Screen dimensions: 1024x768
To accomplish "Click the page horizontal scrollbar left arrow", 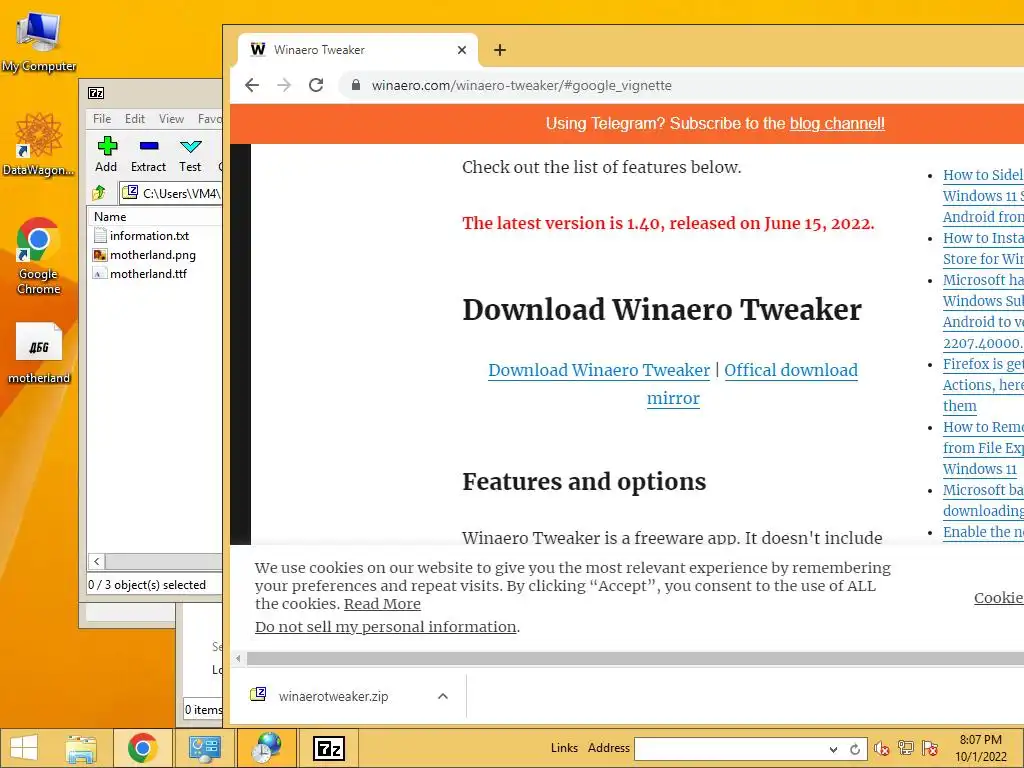I will [x=238, y=658].
